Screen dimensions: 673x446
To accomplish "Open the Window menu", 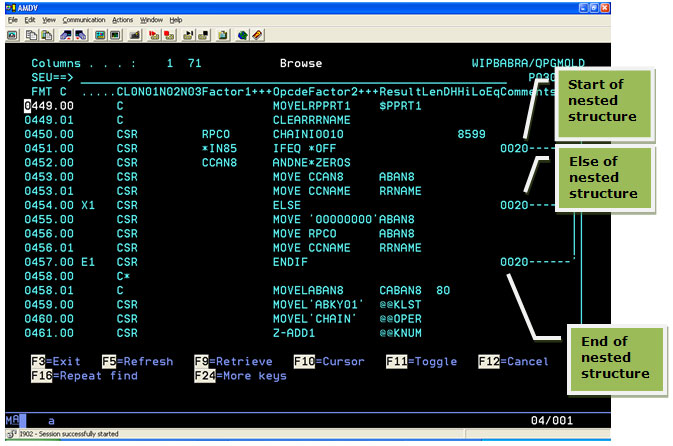I will pos(151,20).
